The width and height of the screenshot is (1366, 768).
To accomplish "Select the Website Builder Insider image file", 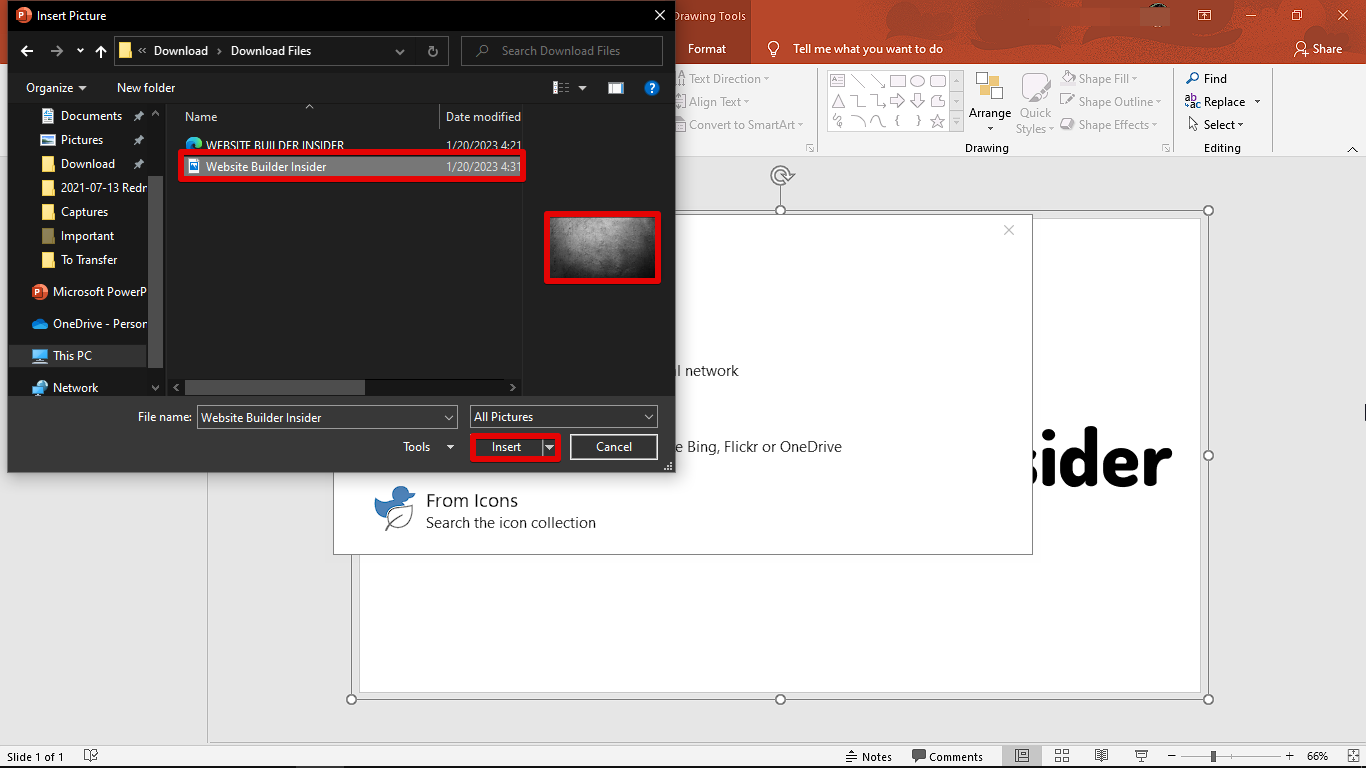I will (266, 167).
